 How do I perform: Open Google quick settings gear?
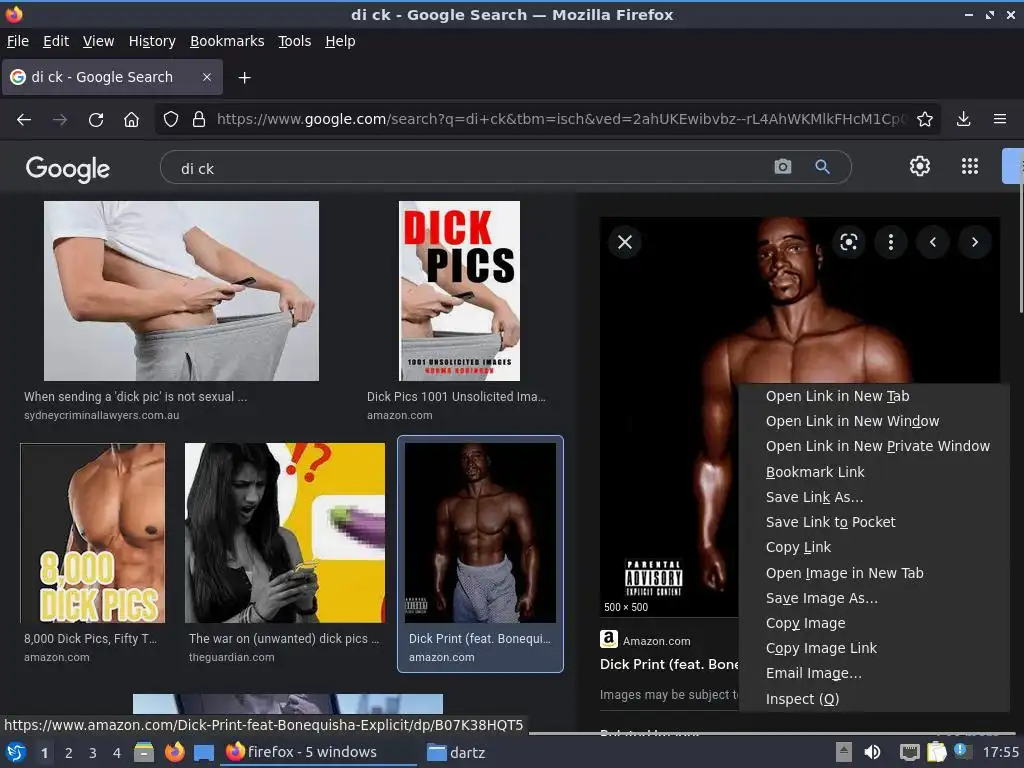click(x=920, y=167)
